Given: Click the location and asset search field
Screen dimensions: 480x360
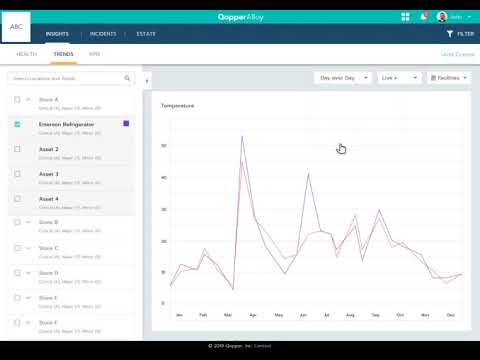Looking at the screenshot, I should pyautogui.click(x=71, y=78).
